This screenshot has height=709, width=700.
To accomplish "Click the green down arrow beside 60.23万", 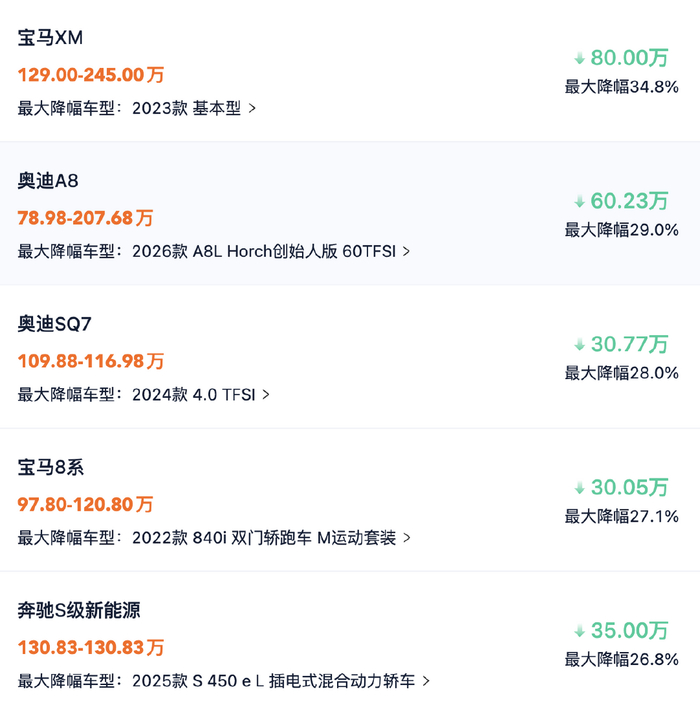I will 579,202.
